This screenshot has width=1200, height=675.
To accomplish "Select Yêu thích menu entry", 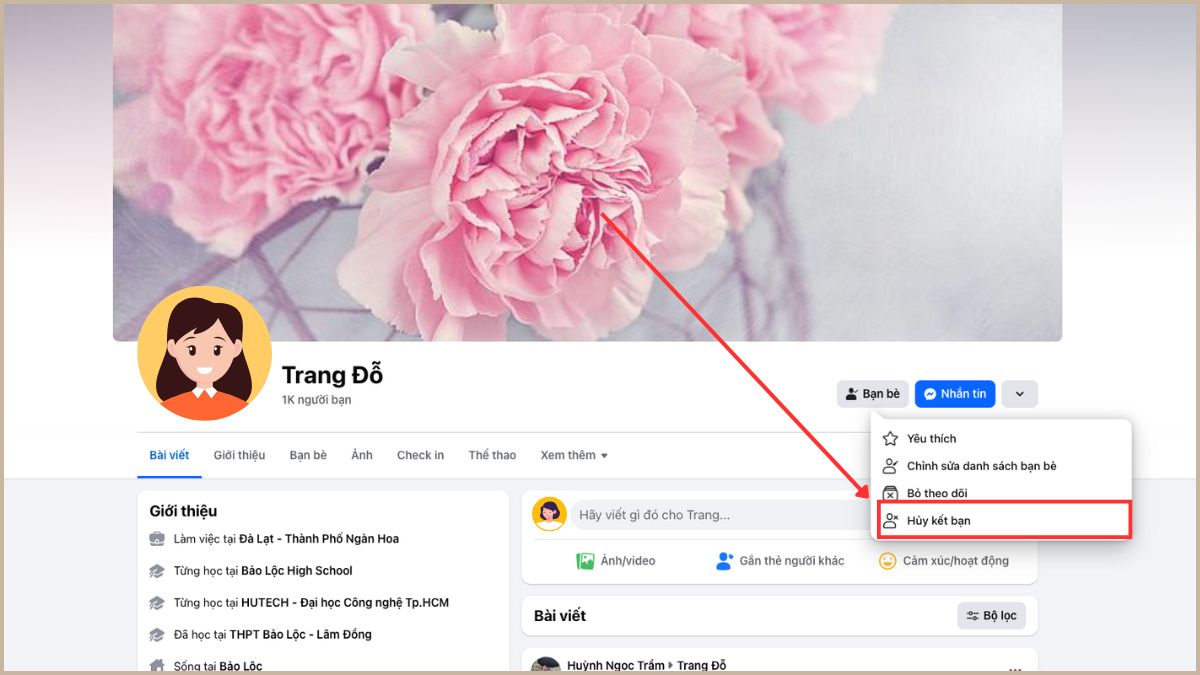I will pos(1001,438).
